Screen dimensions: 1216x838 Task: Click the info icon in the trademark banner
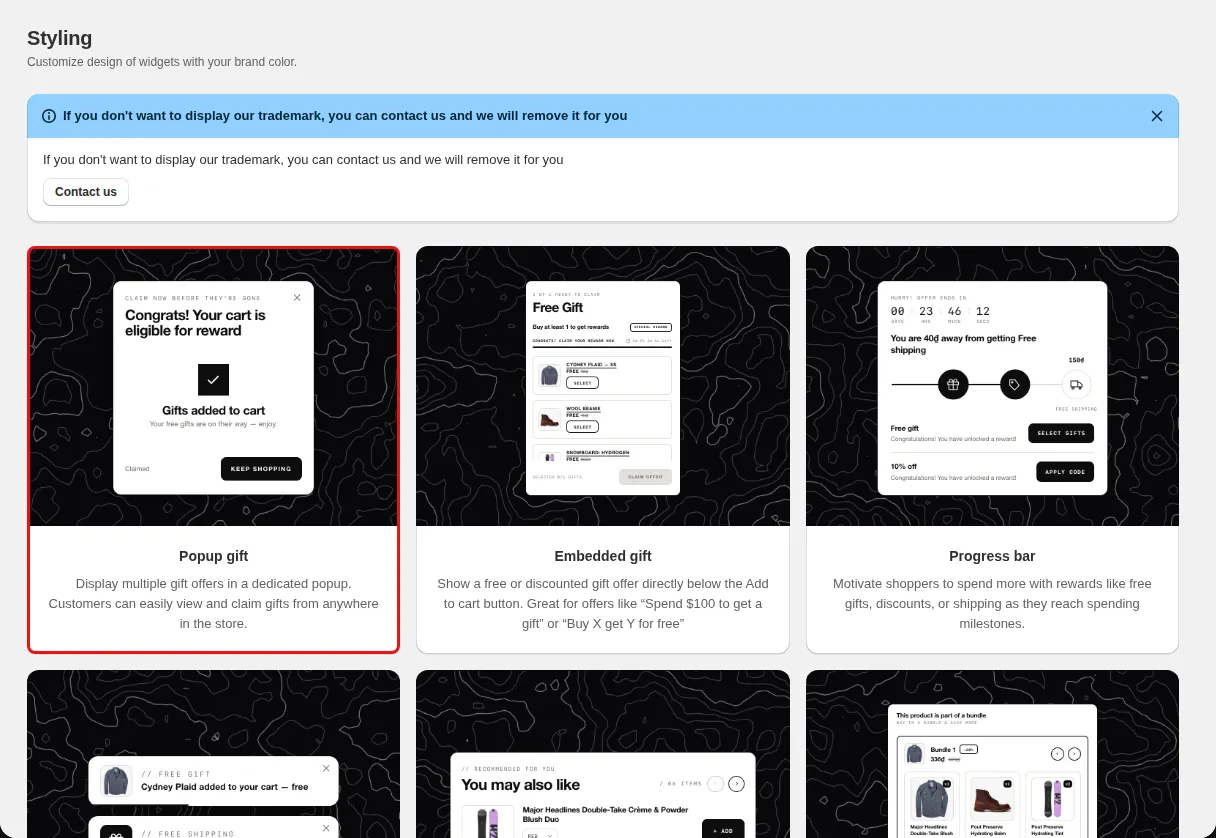(49, 116)
